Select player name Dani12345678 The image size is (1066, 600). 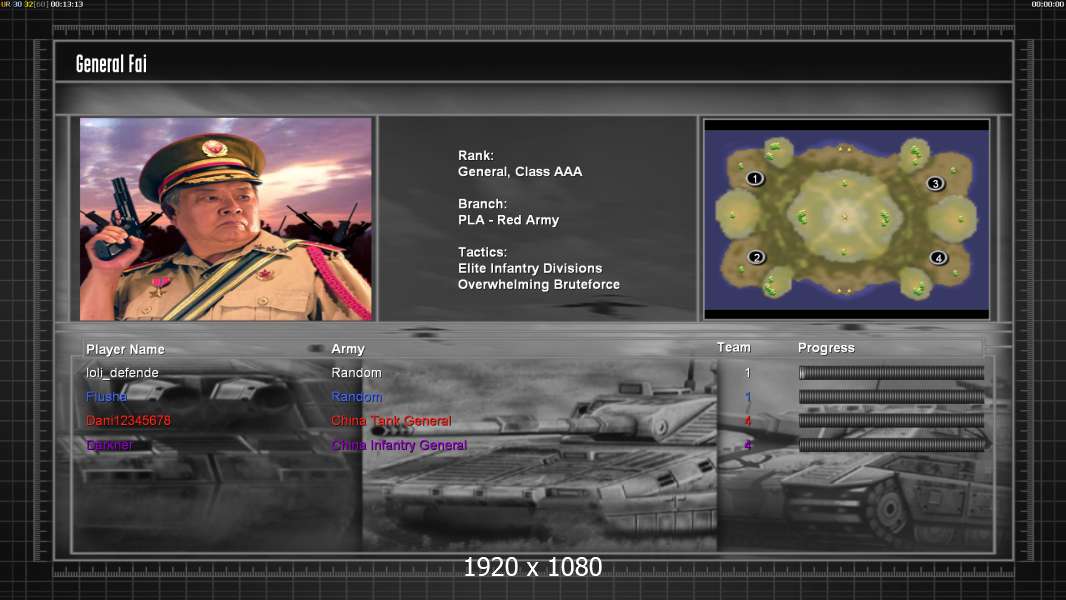[128, 421]
